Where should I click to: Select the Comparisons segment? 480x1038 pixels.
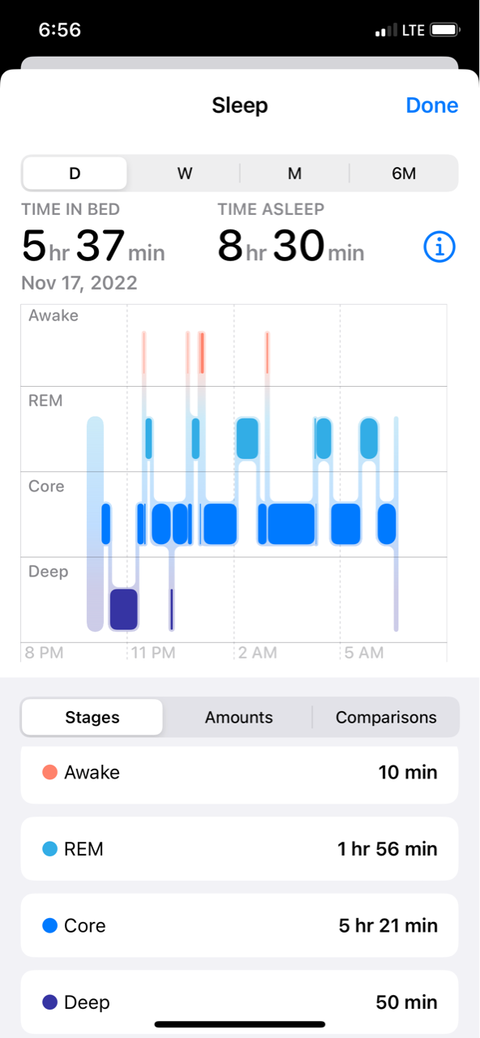(x=386, y=717)
